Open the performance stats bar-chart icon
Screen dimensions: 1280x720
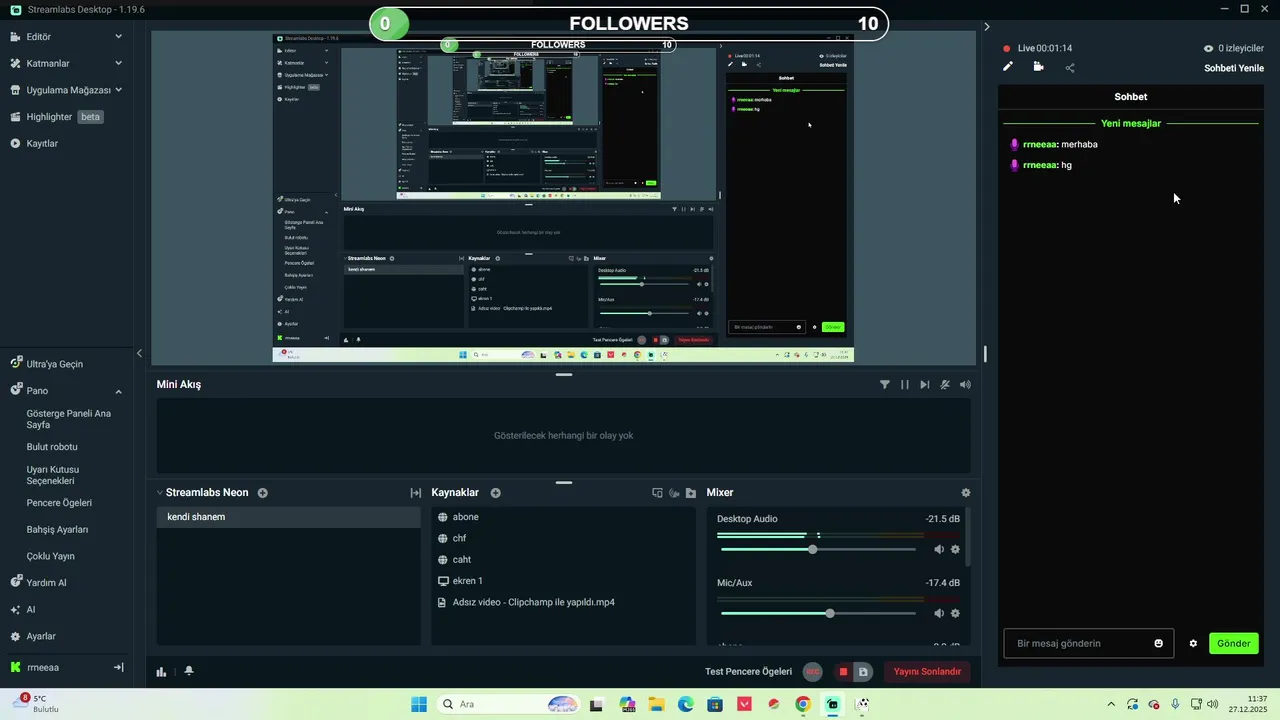(x=161, y=672)
